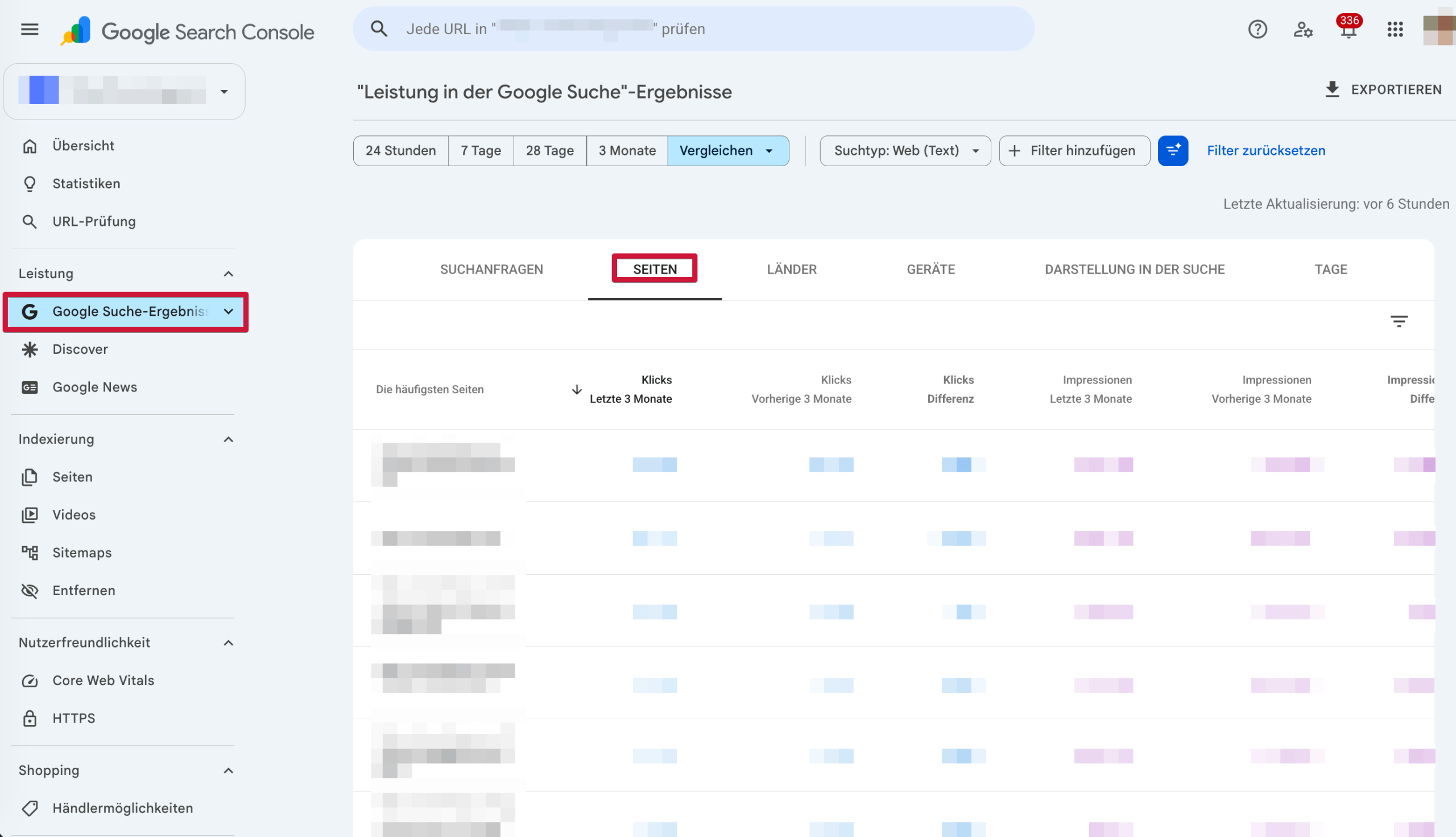Sort by Klicks Differenz column
This screenshot has height=837, width=1456.
pos(950,389)
